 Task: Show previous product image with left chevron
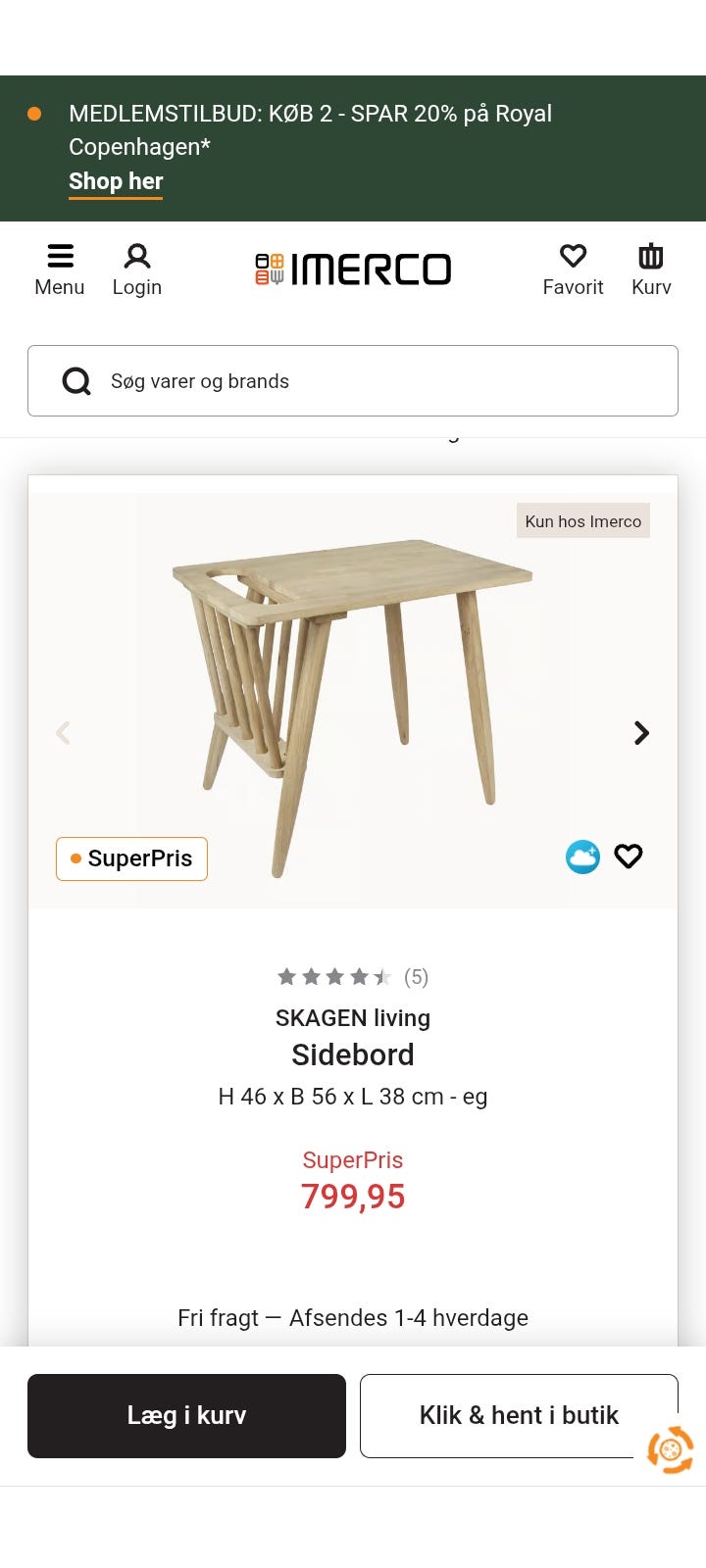tap(64, 733)
